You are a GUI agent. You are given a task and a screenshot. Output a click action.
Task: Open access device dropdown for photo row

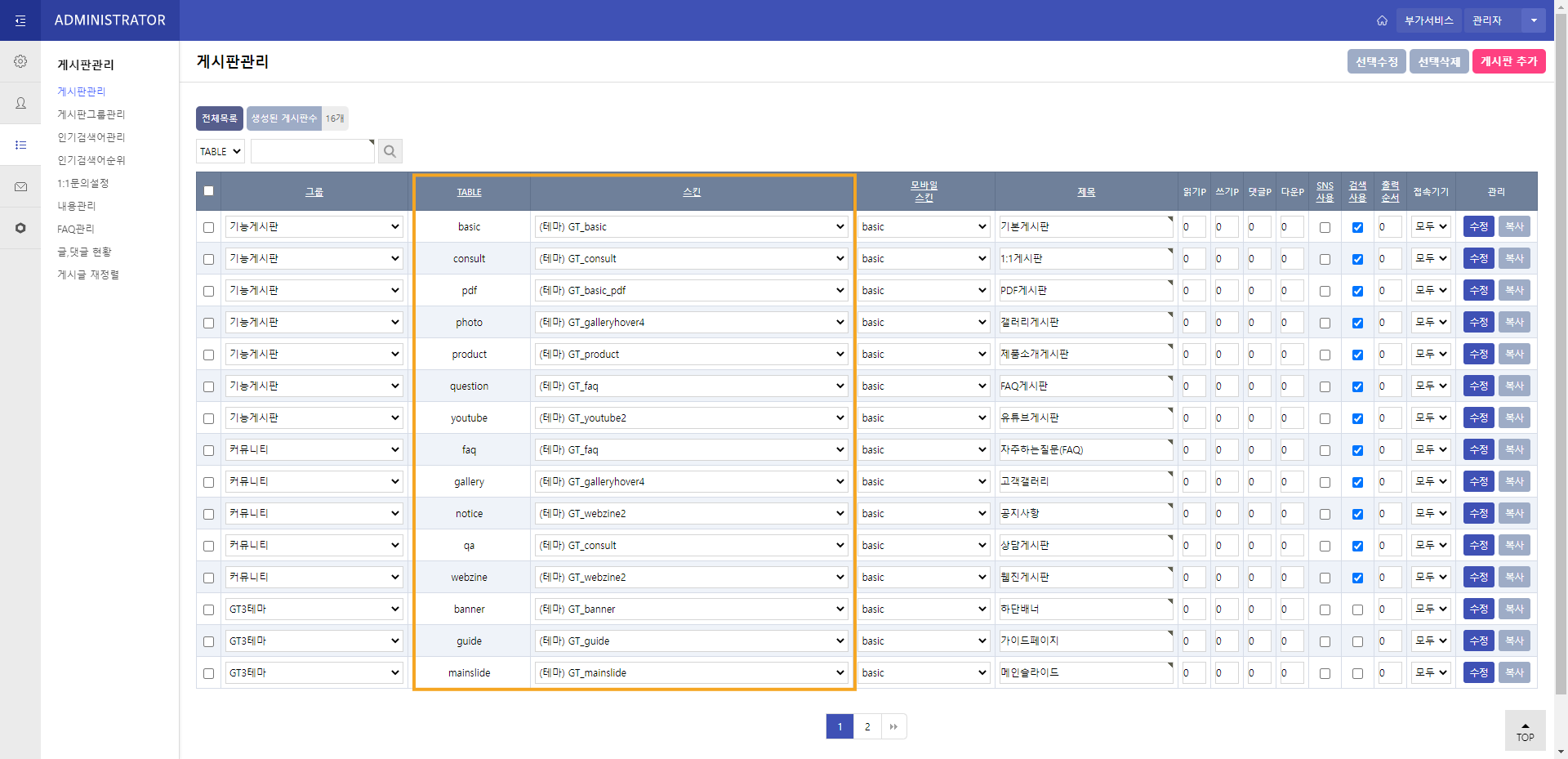tap(1431, 322)
